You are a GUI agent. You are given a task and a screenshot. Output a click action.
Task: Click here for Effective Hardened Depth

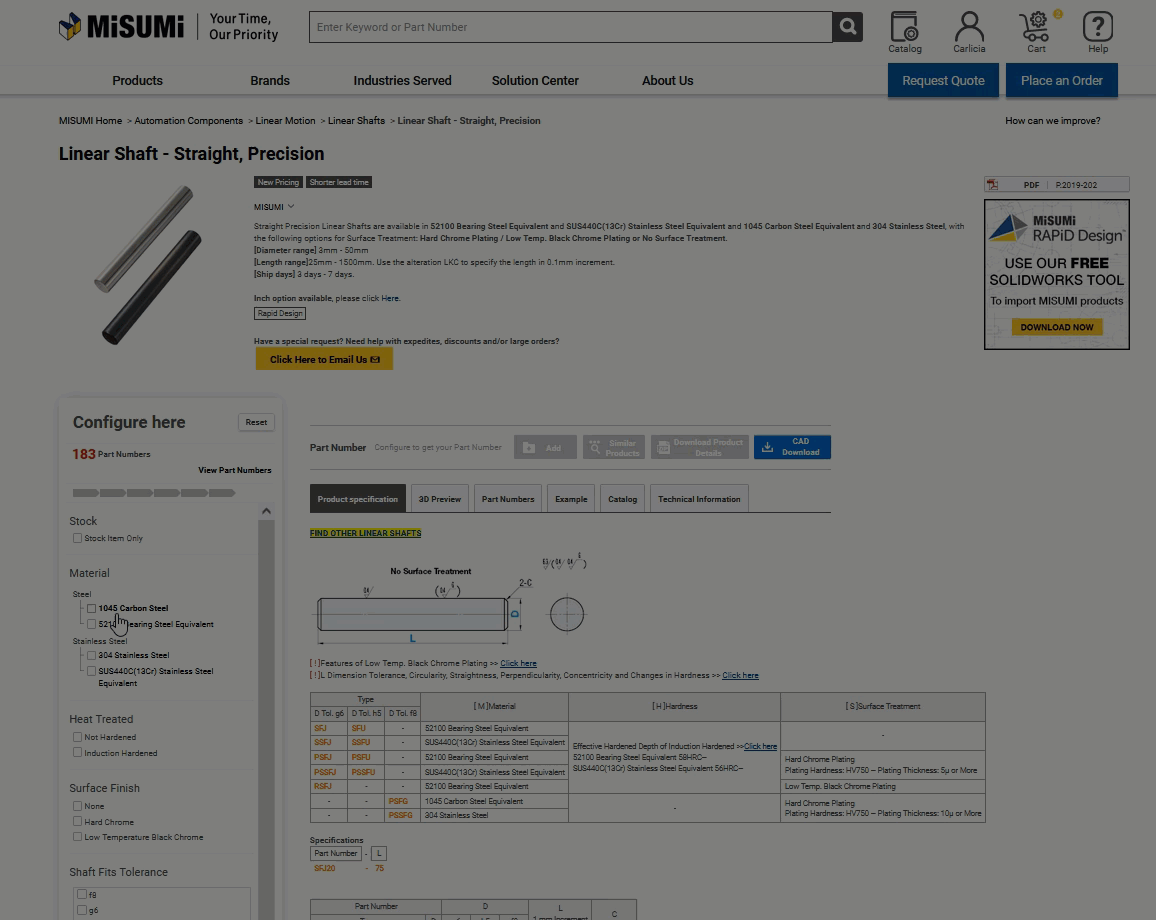760,746
